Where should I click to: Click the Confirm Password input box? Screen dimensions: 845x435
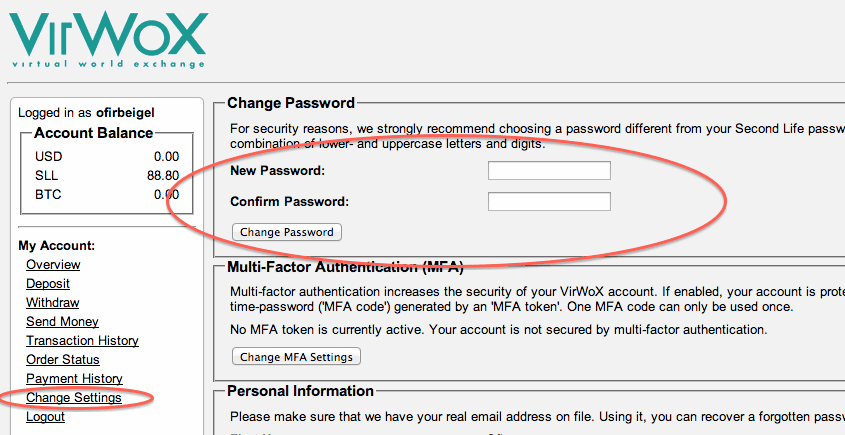coord(549,202)
